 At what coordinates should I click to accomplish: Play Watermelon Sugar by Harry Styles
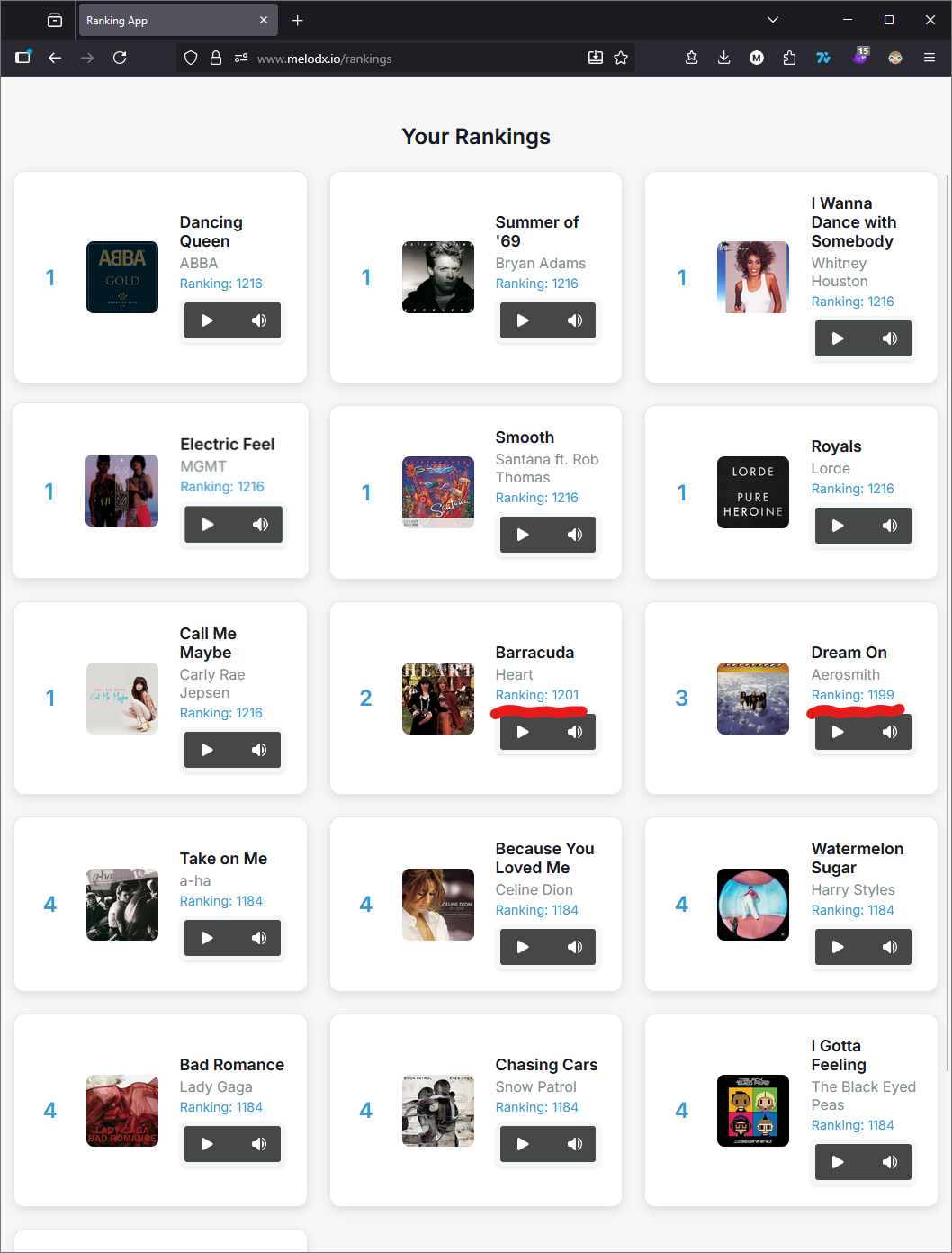coord(838,947)
